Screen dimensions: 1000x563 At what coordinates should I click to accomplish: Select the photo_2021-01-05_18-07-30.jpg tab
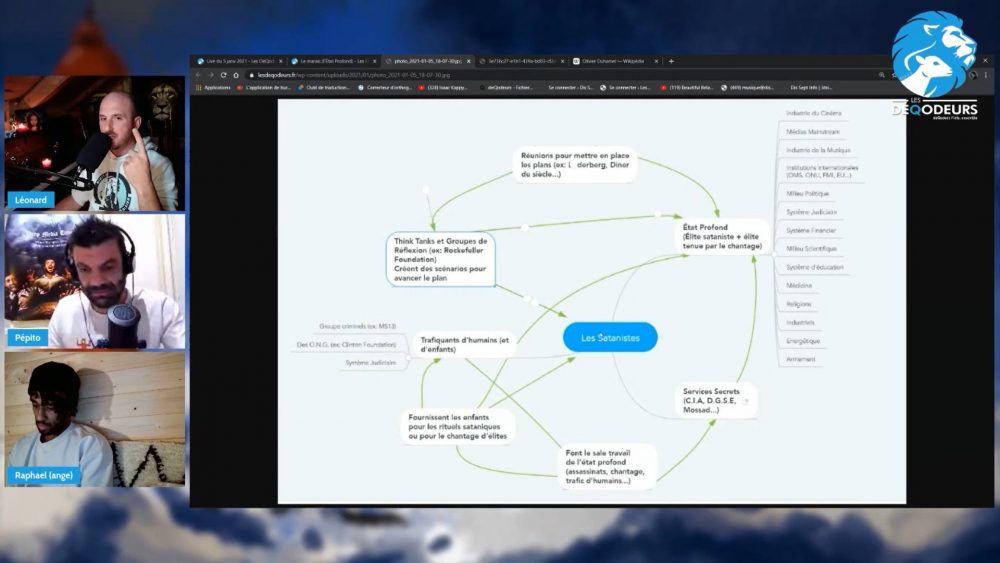point(427,61)
